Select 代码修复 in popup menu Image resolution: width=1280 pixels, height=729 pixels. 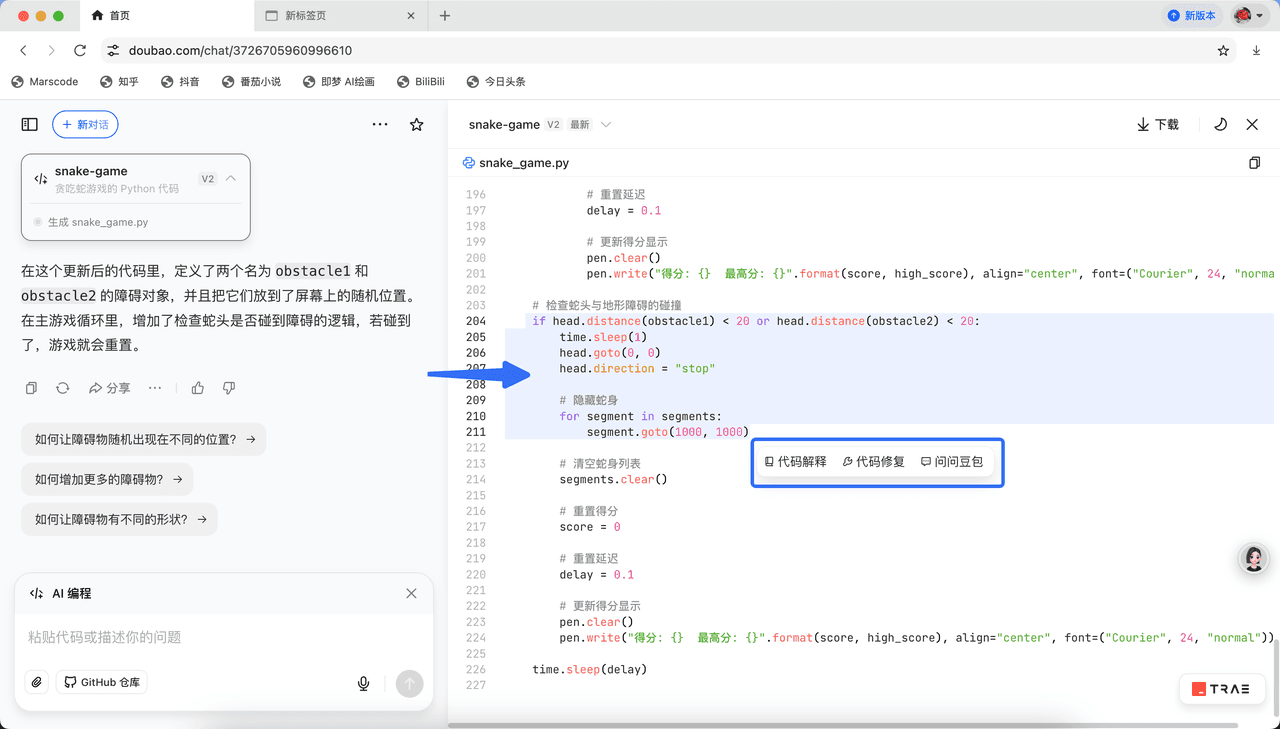point(874,462)
